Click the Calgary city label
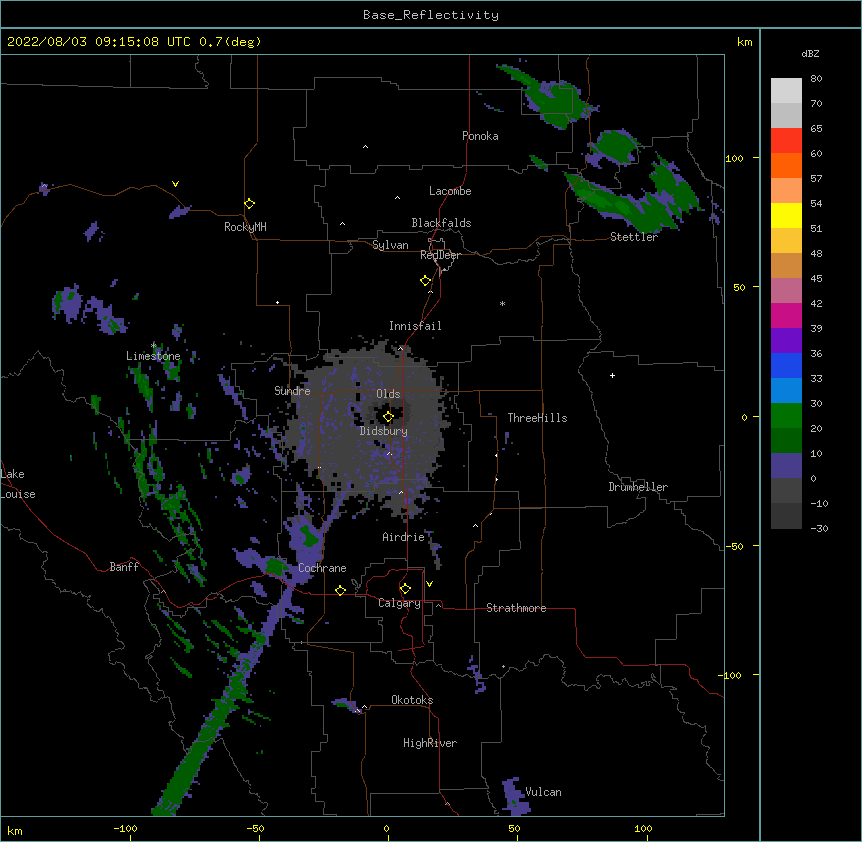 [400, 603]
